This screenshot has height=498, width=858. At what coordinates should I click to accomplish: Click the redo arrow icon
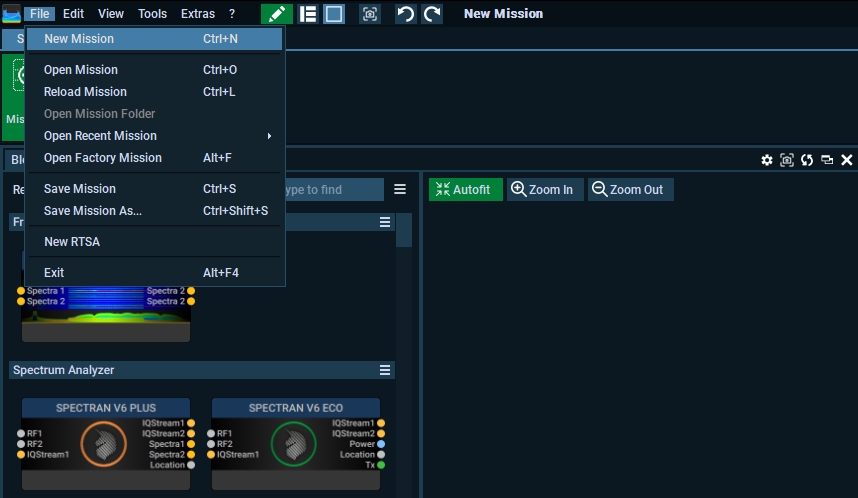coord(432,14)
